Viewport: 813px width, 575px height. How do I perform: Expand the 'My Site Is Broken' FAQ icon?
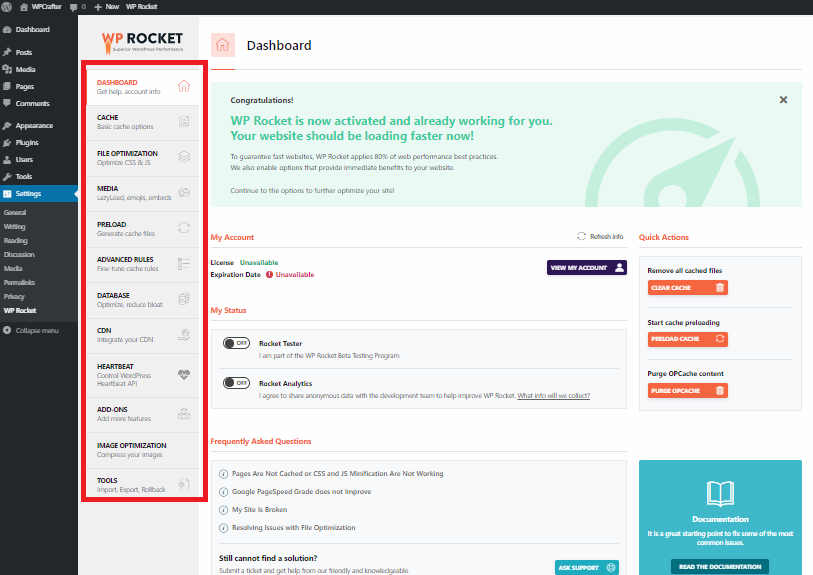click(x=223, y=510)
